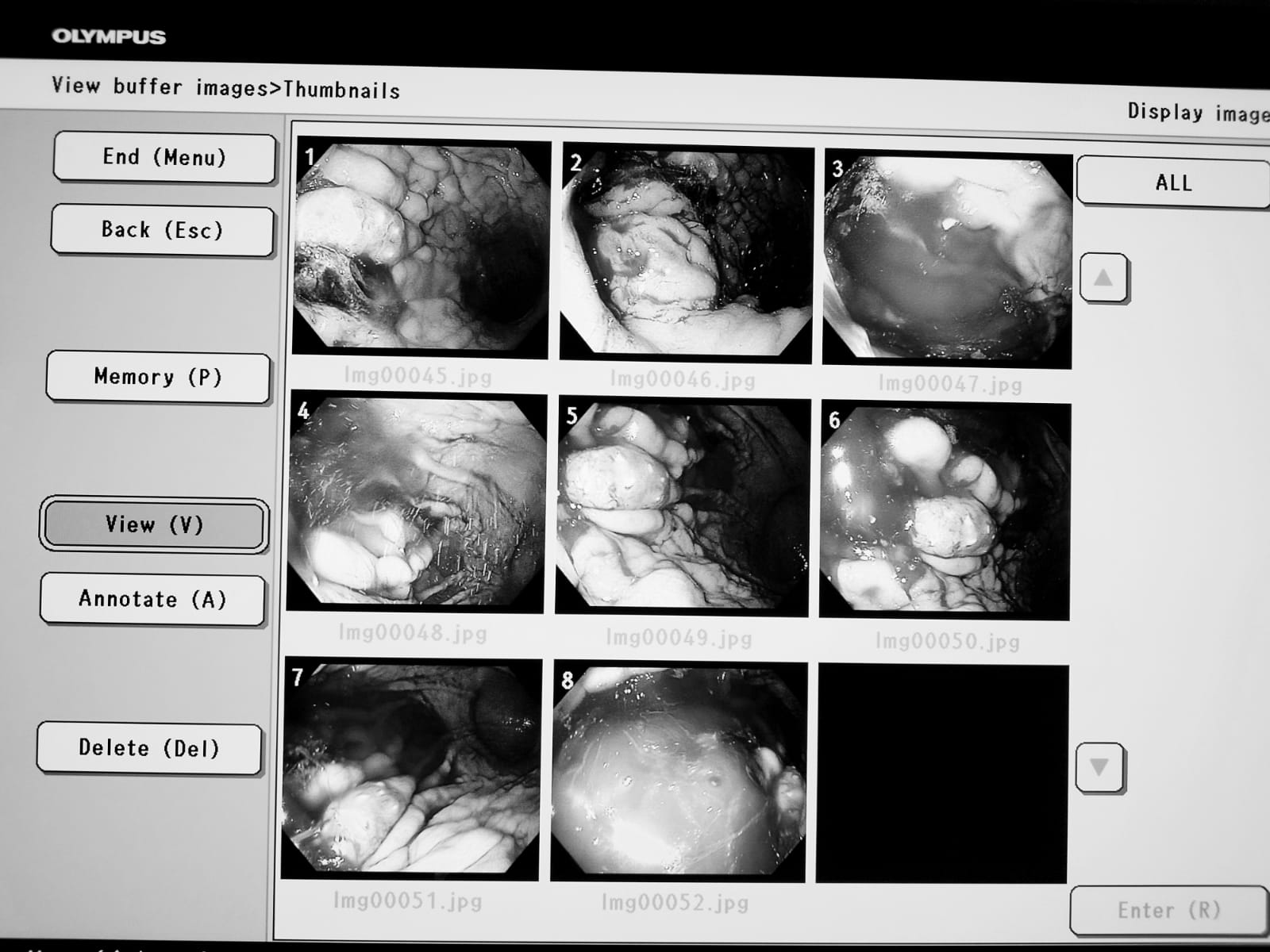The width and height of the screenshot is (1270, 952).
Task: Select the View (V) button
Action: coord(154,524)
